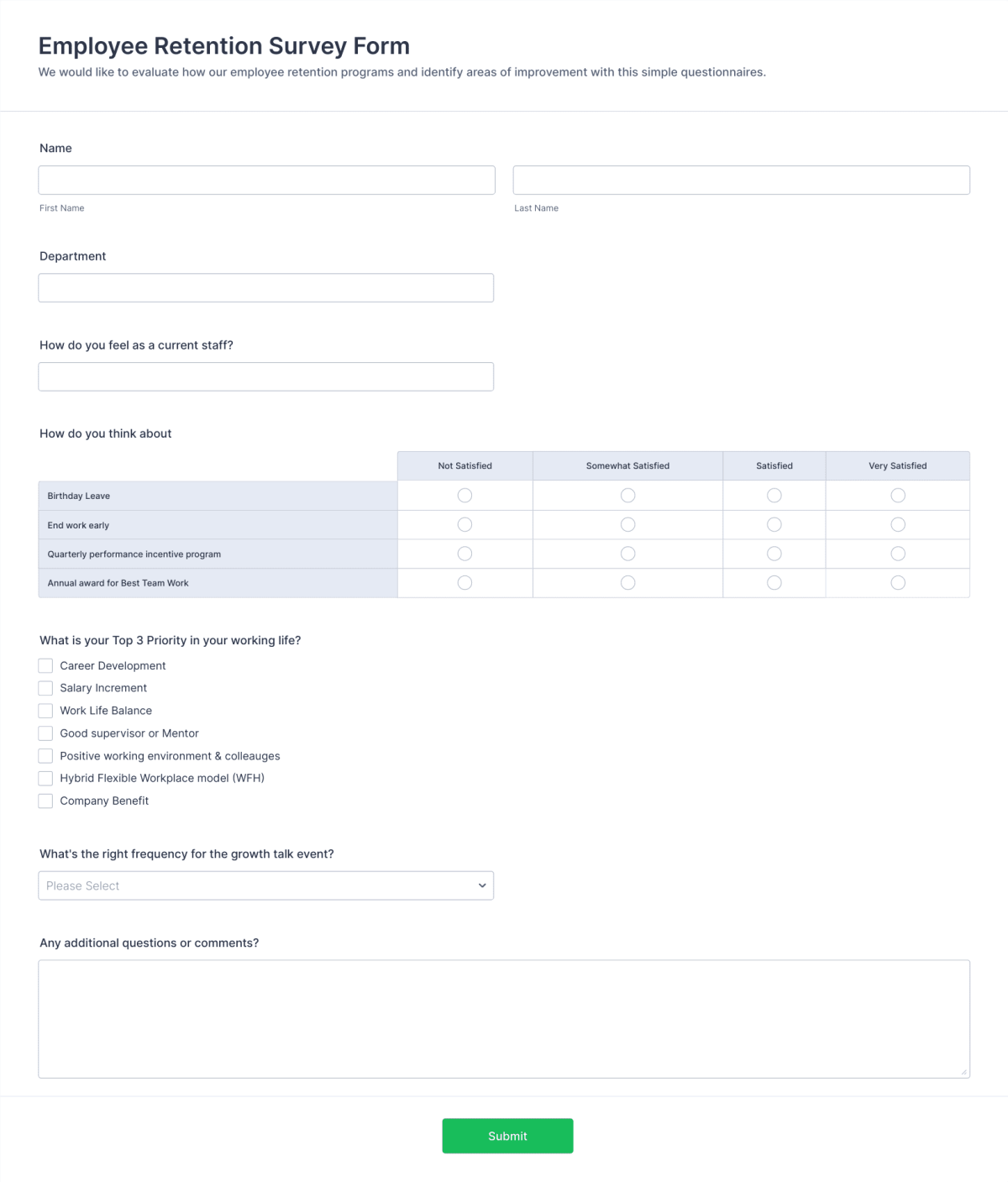Check the Company Benefit option
Image resolution: width=1008 pixels, height=1182 pixels.
click(45, 801)
